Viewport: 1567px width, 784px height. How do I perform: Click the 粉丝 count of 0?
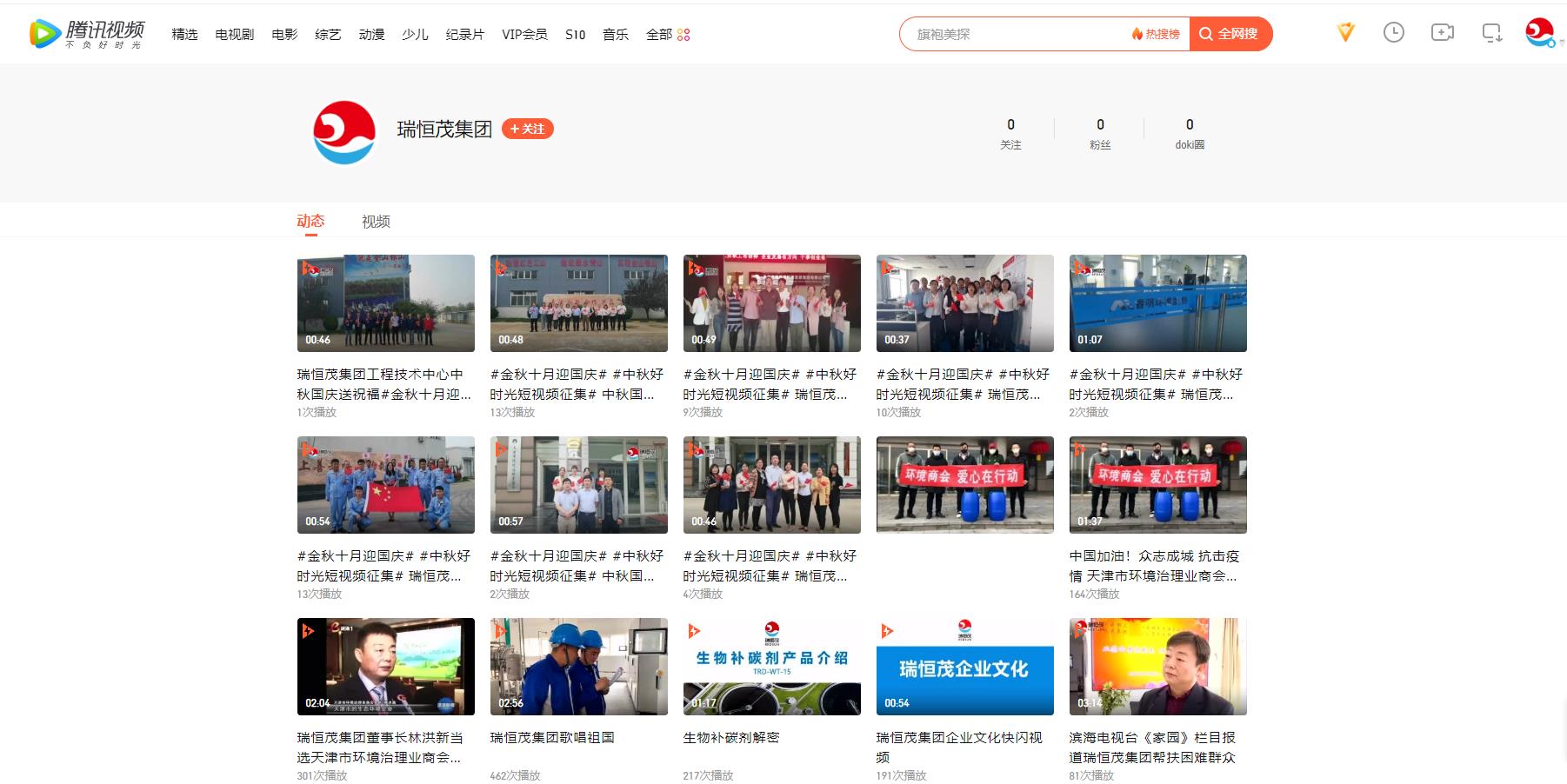[1100, 134]
